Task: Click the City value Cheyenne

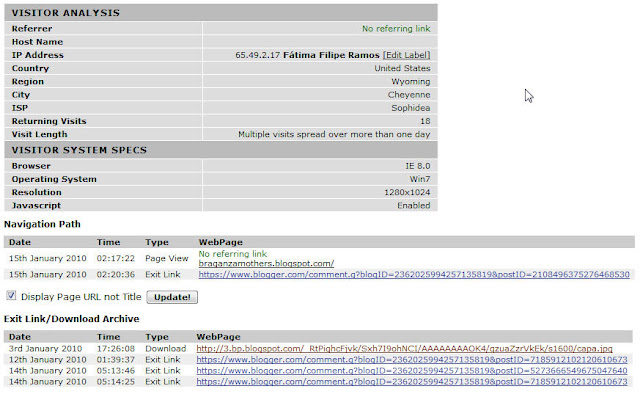Action: pyautogui.click(x=409, y=95)
